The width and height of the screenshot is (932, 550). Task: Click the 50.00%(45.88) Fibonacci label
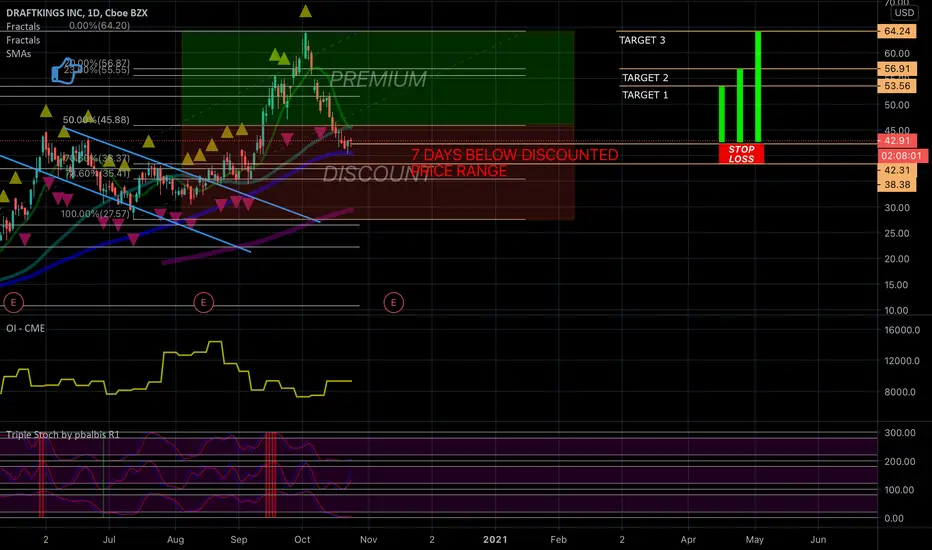tap(96, 120)
